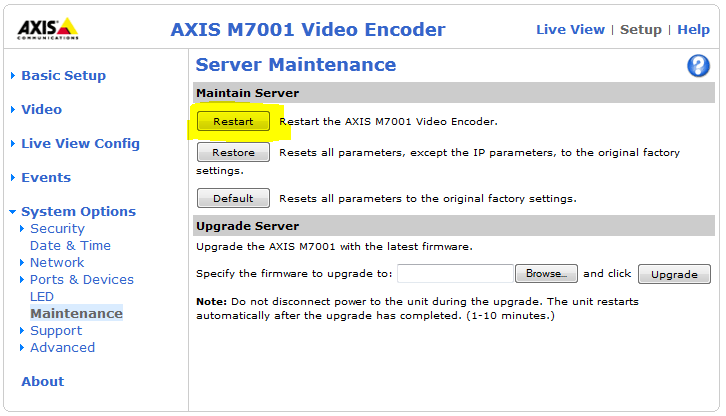
Task: Click the blue help question mark icon
Action: [698, 66]
